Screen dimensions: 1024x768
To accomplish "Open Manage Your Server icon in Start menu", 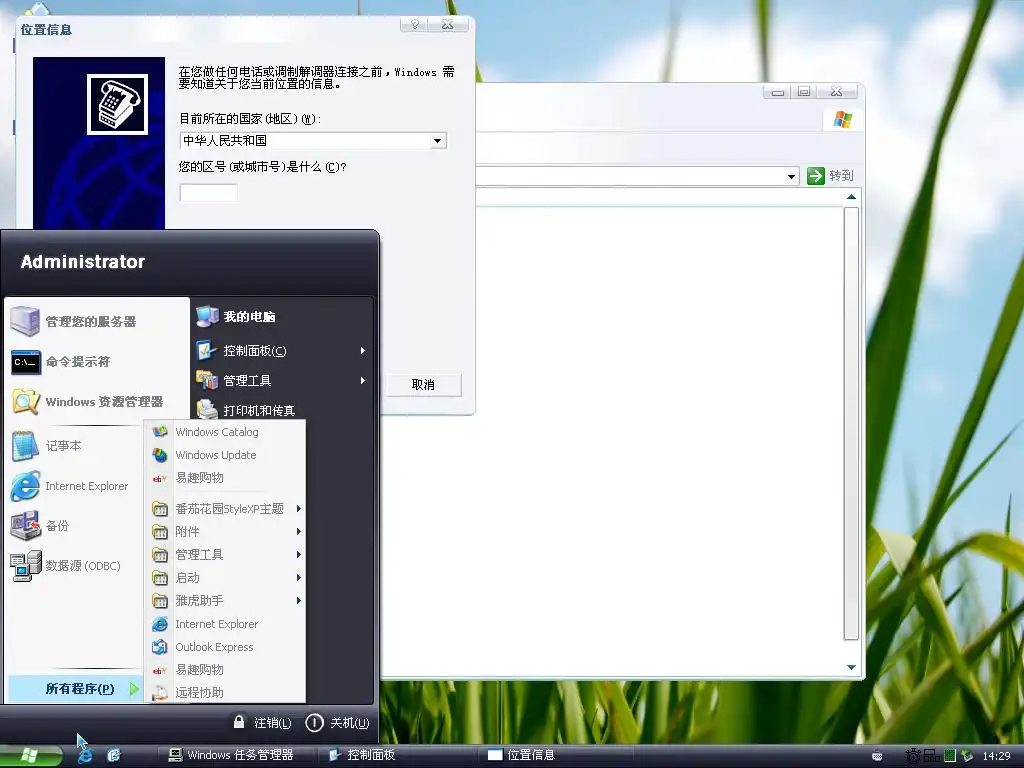I will pos(25,321).
